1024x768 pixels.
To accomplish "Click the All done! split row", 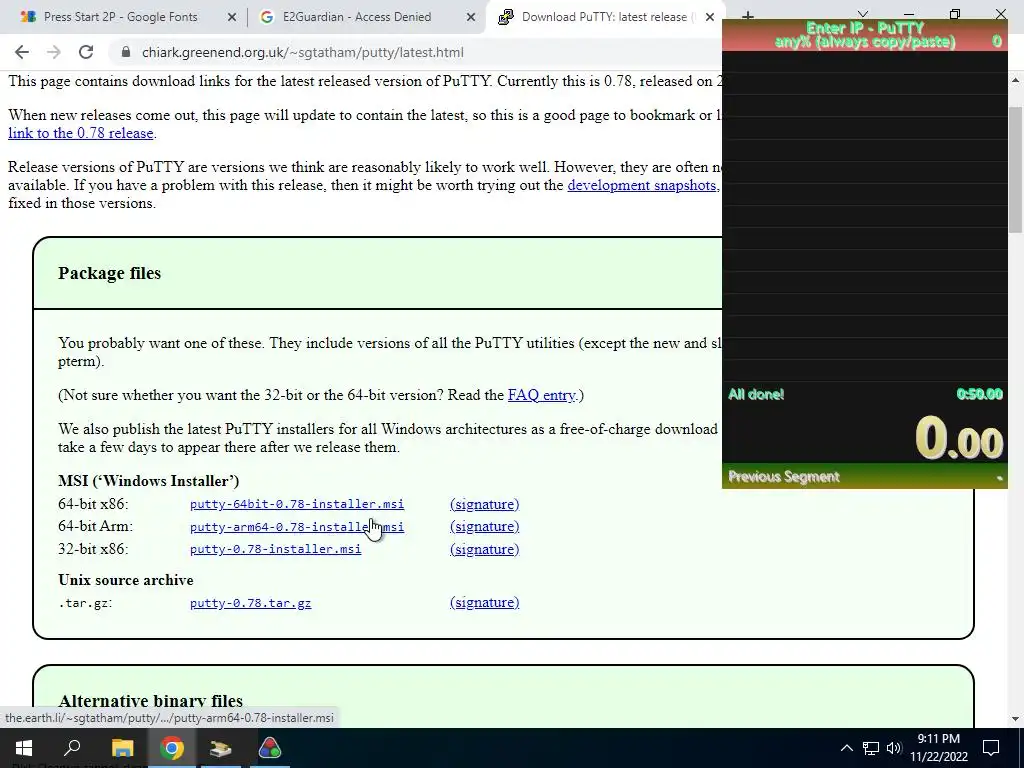I will 865,394.
